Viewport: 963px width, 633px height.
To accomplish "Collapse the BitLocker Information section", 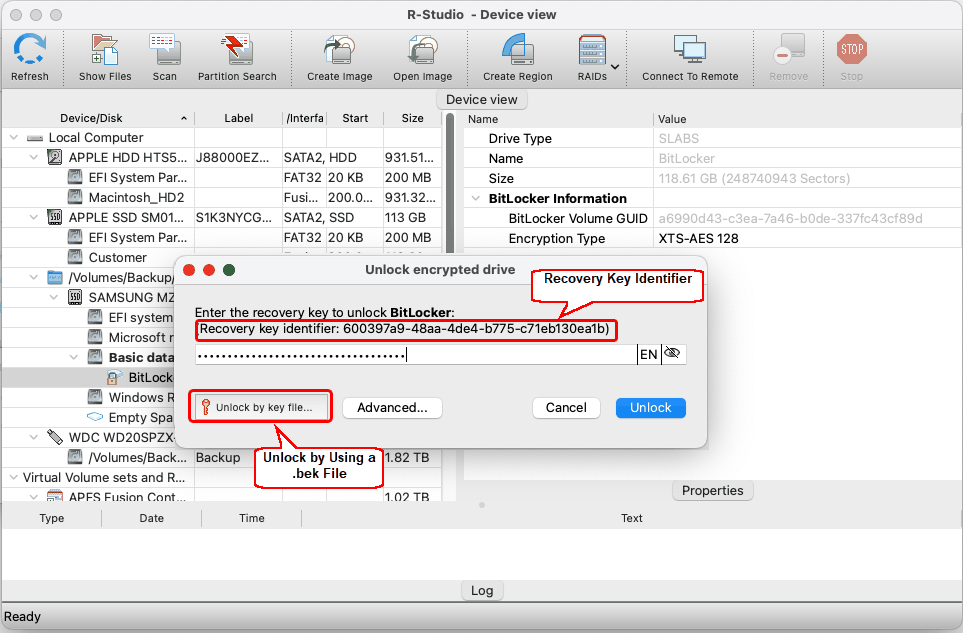I will tap(475, 198).
